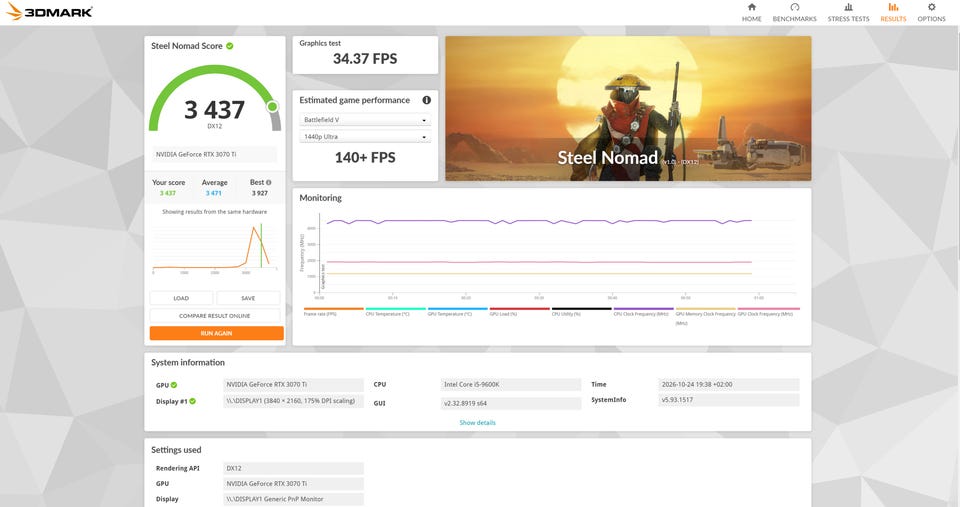
Task: Click the green check beside GPU label
Action: pos(174,385)
